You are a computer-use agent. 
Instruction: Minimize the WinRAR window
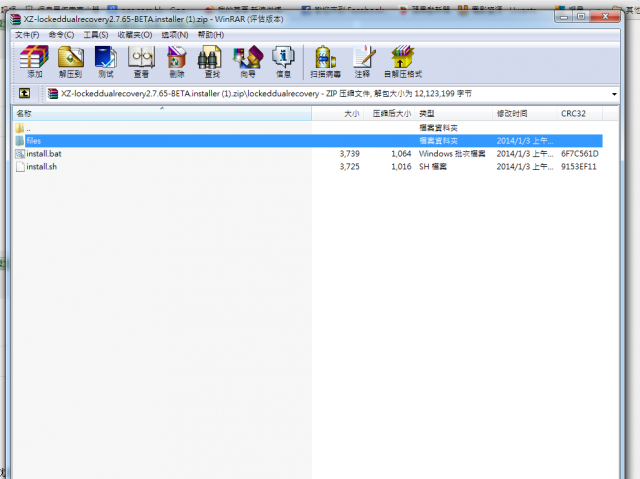coord(564,17)
